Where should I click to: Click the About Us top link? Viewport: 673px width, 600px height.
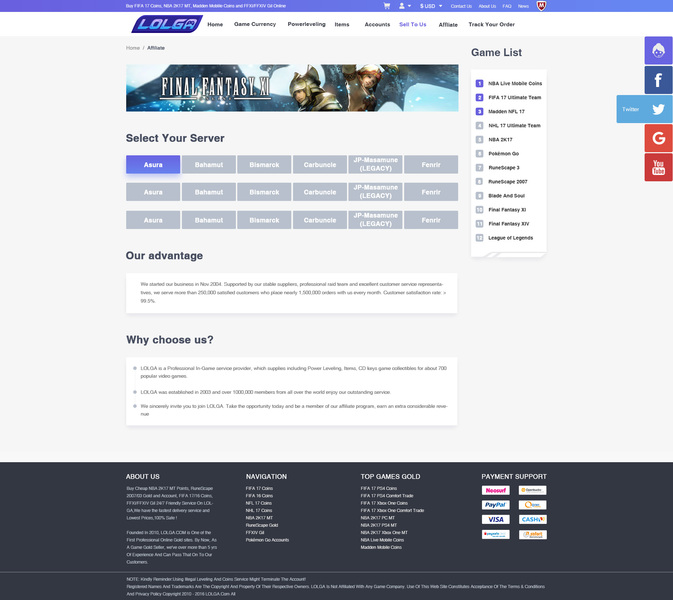(x=487, y=6)
